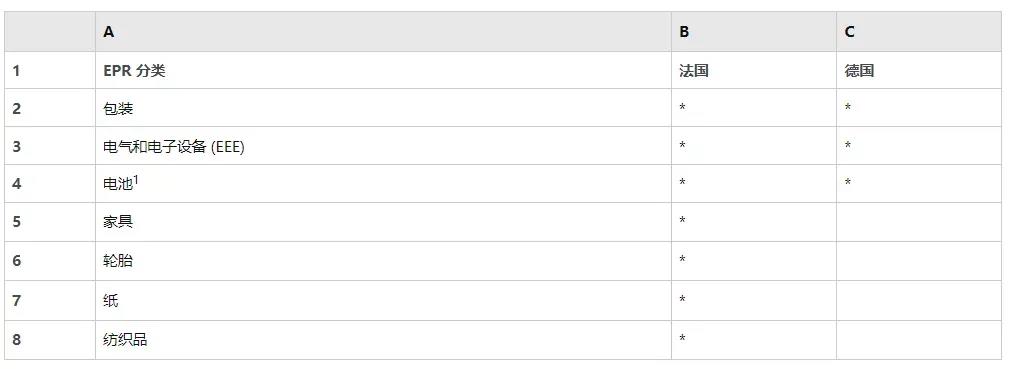Click the row 8 number header

(50, 340)
